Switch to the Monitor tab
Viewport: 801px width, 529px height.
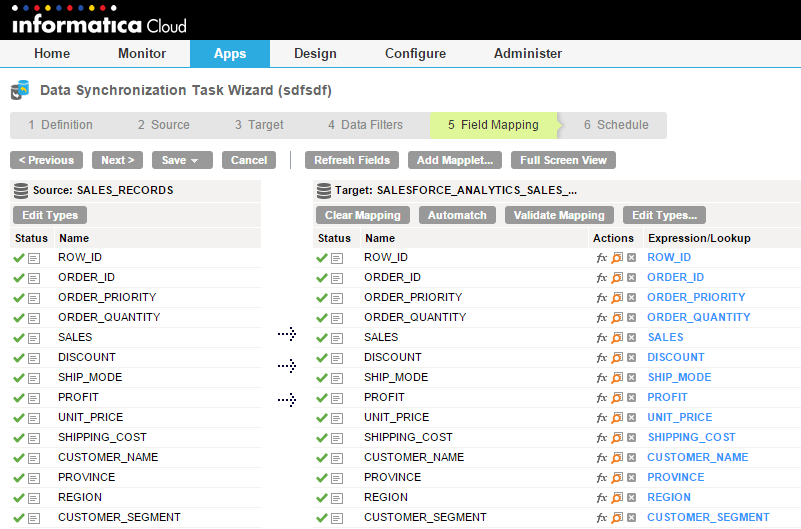pyautogui.click(x=142, y=54)
